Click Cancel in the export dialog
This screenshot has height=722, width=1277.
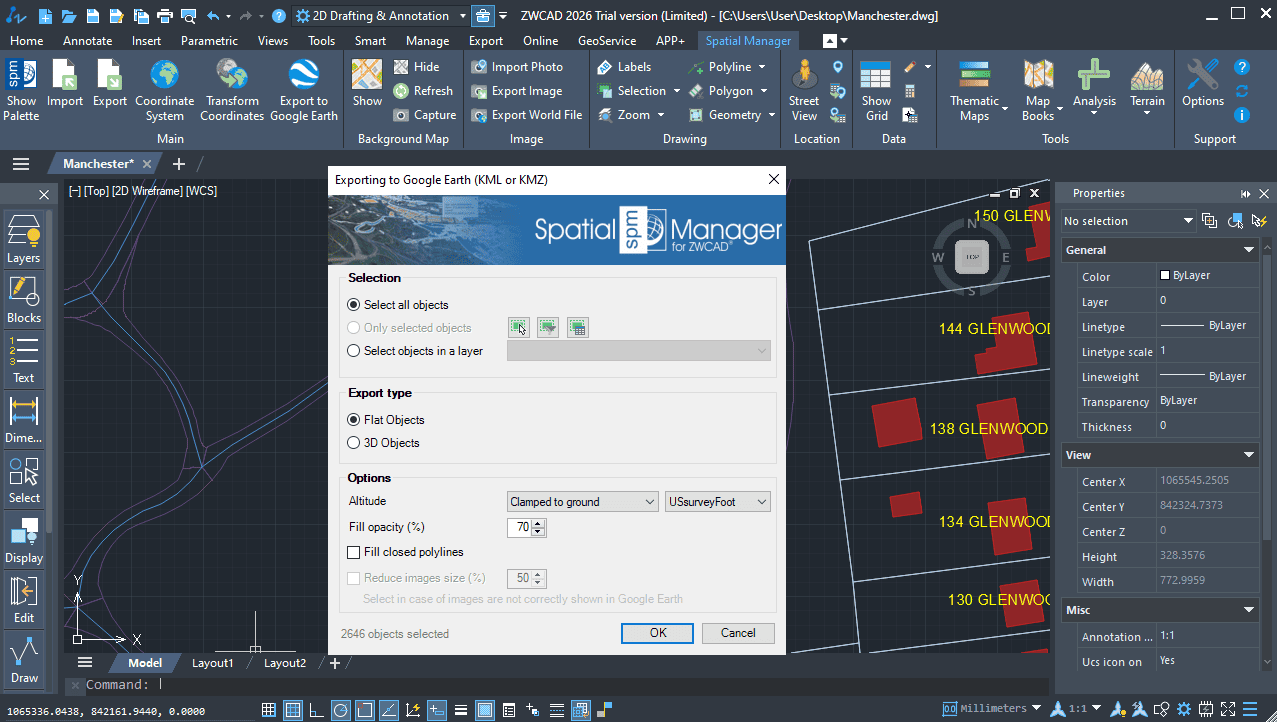(x=738, y=633)
